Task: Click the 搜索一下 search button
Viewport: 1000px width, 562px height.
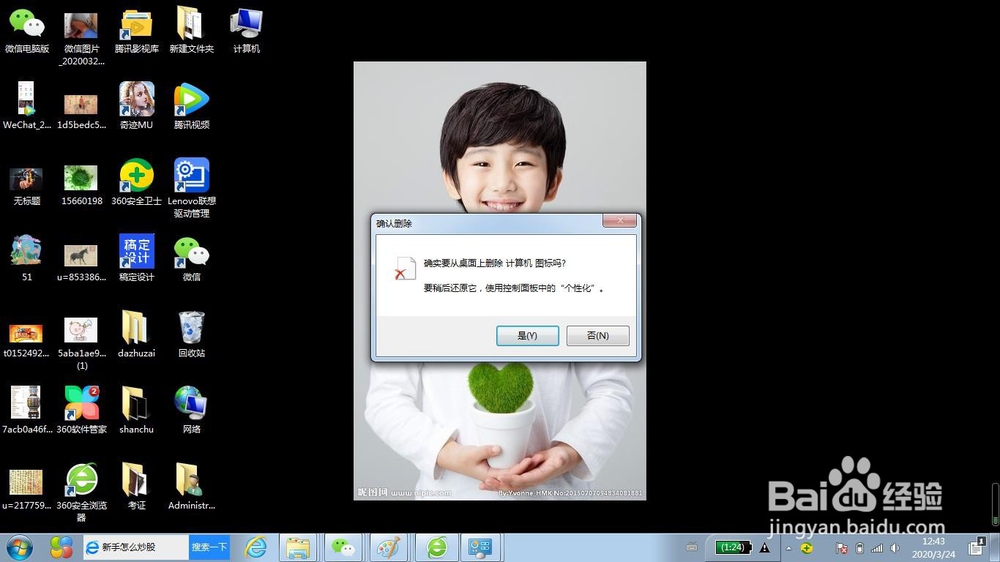Action: (x=209, y=547)
